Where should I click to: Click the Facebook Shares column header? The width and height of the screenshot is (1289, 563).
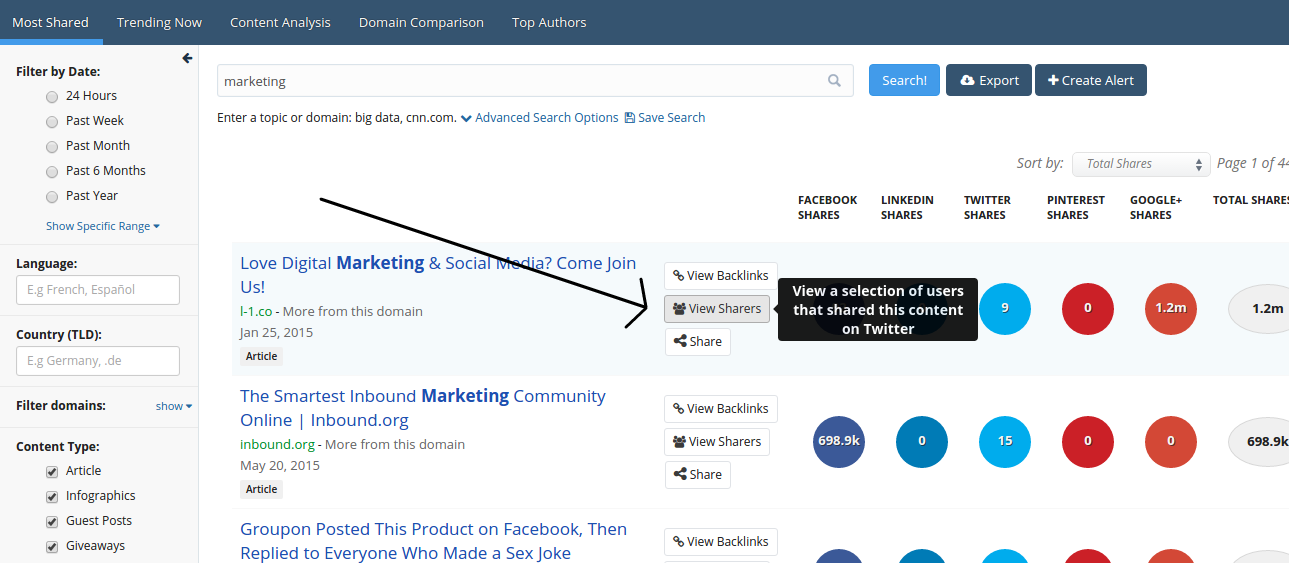click(x=827, y=207)
